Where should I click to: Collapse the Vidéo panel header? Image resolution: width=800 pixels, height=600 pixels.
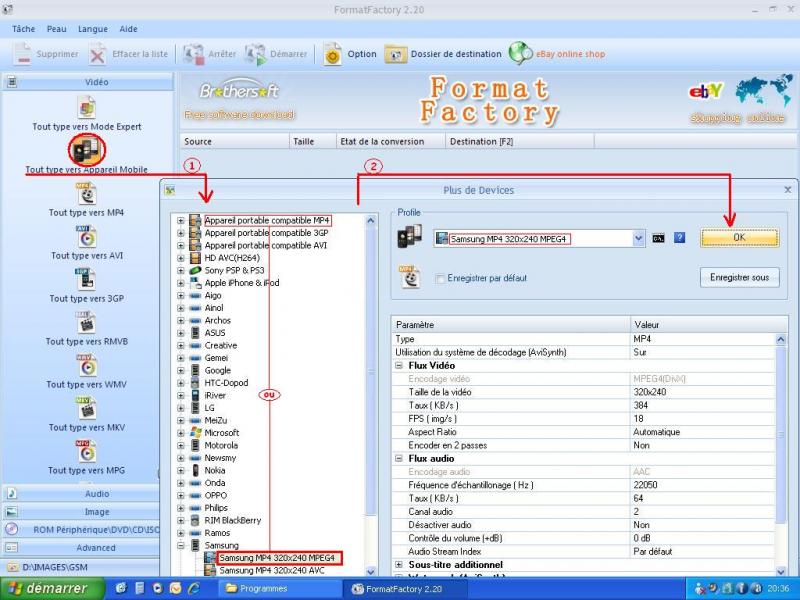point(88,82)
